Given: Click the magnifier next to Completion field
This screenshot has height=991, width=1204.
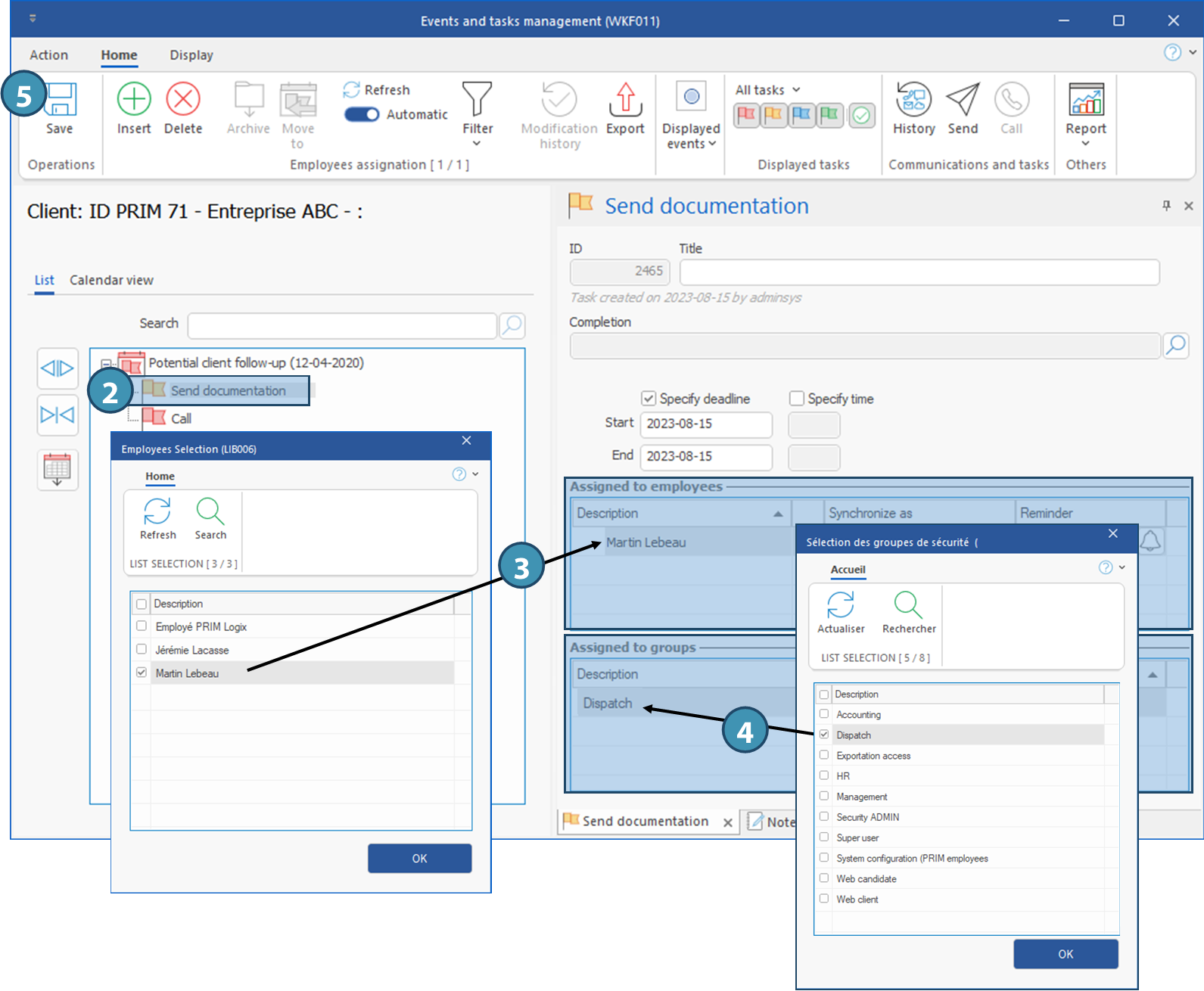Looking at the screenshot, I should (1175, 346).
